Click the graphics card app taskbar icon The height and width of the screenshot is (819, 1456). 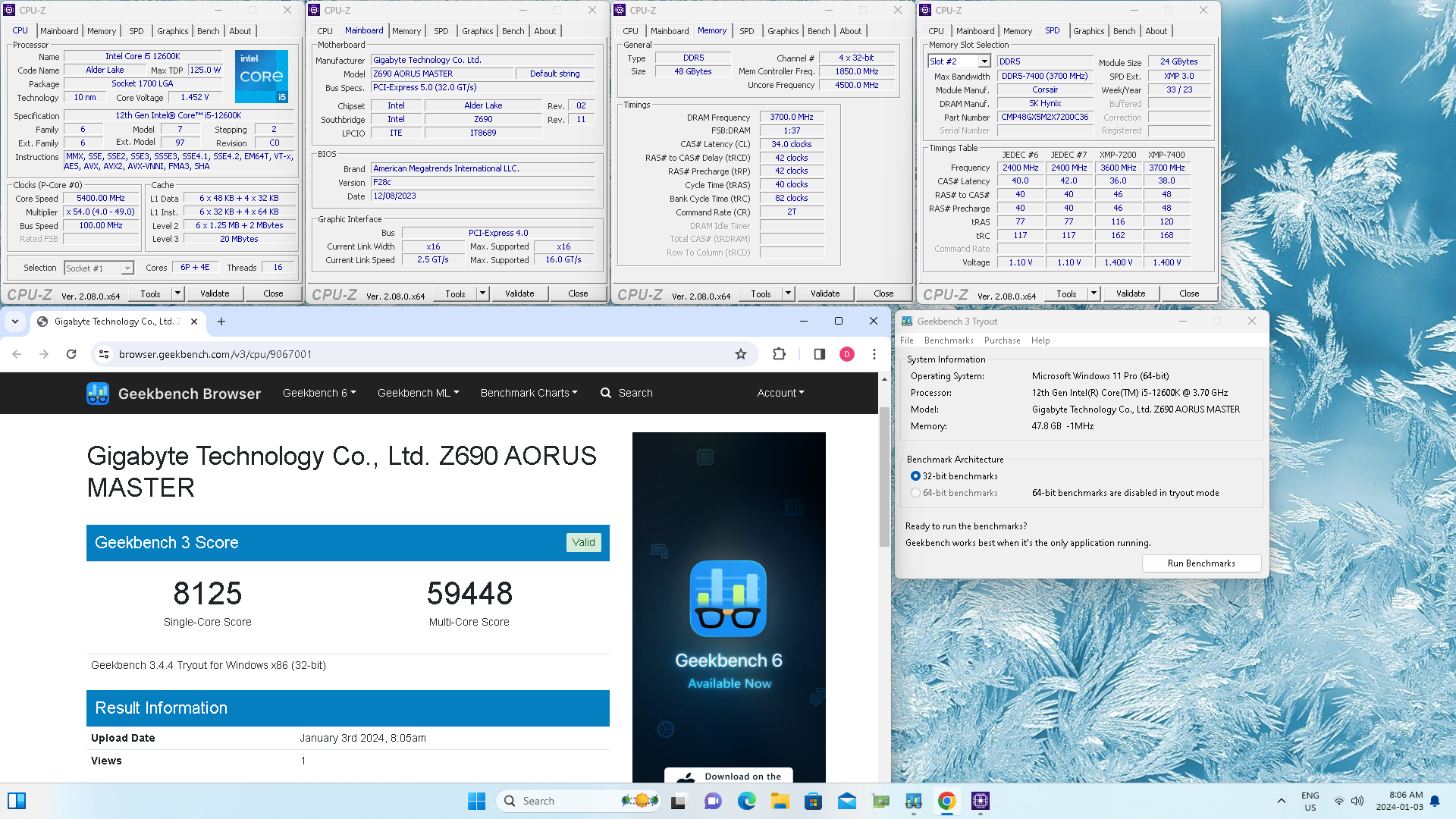[880, 801]
